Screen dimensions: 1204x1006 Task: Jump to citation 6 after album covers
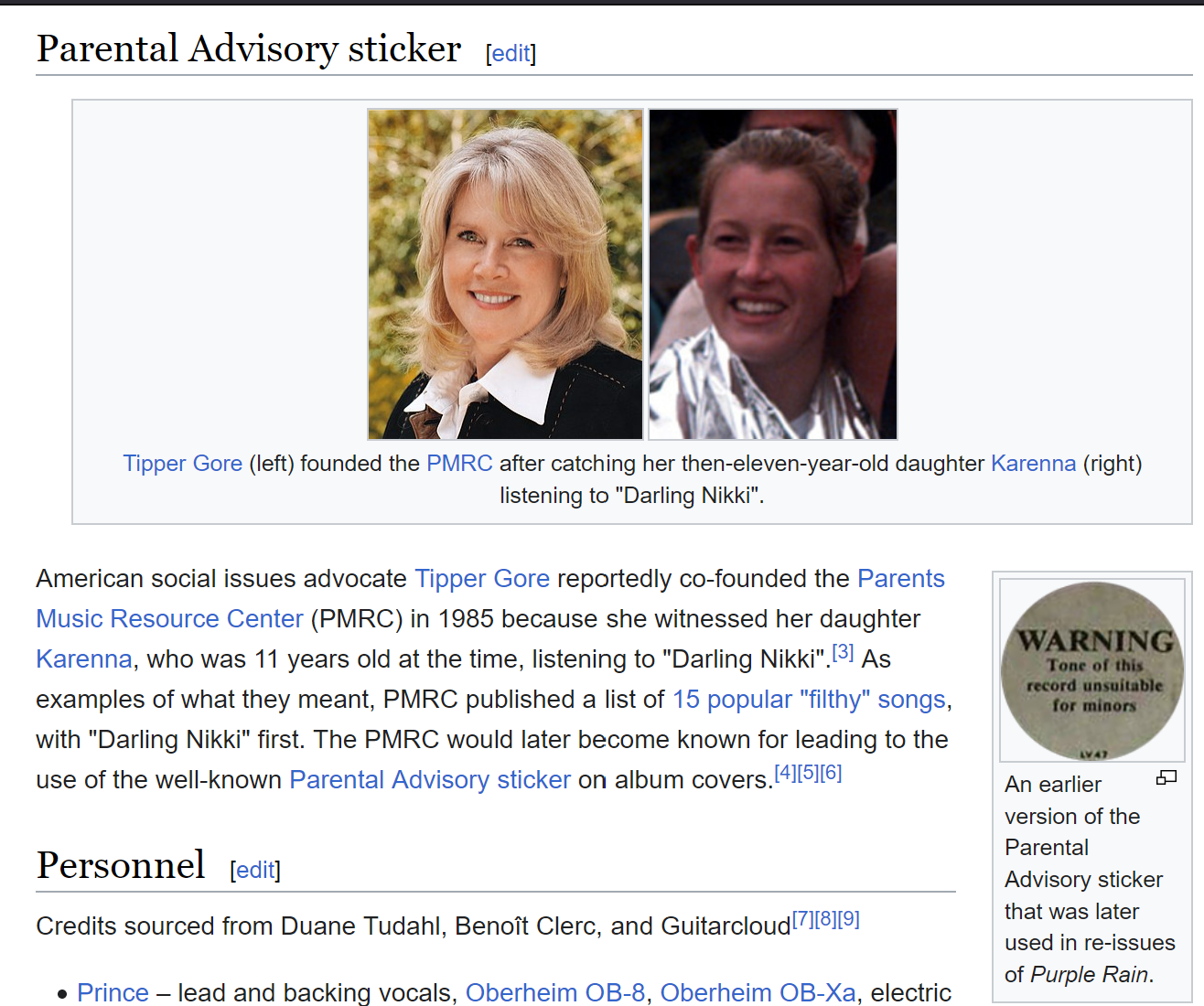pyautogui.click(x=831, y=773)
